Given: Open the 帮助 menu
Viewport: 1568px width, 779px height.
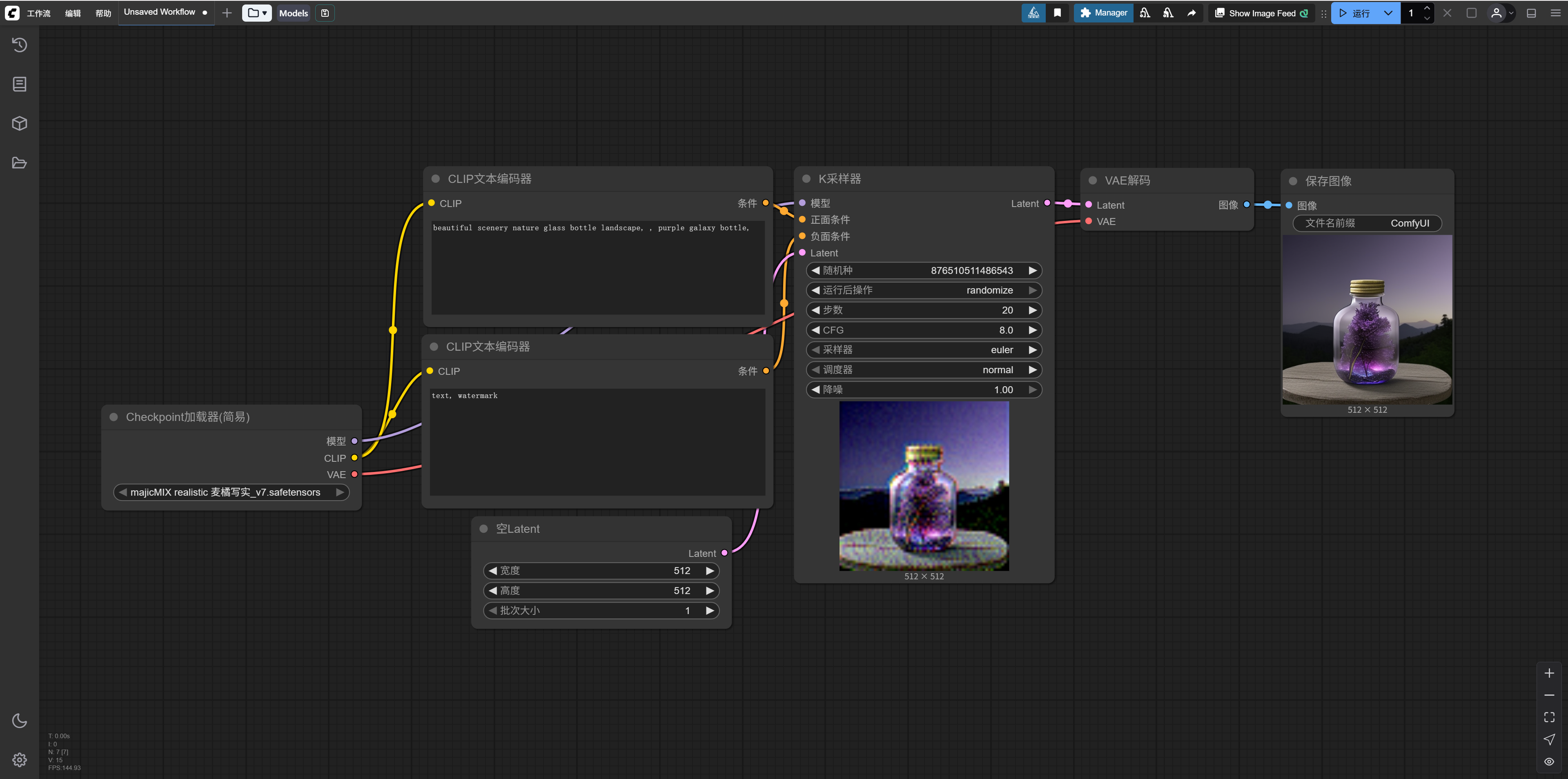Looking at the screenshot, I should [103, 13].
